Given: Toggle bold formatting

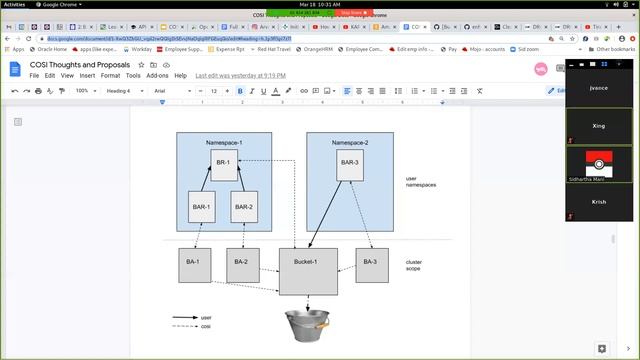Looking at the screenshot, I should click(240, 91).
